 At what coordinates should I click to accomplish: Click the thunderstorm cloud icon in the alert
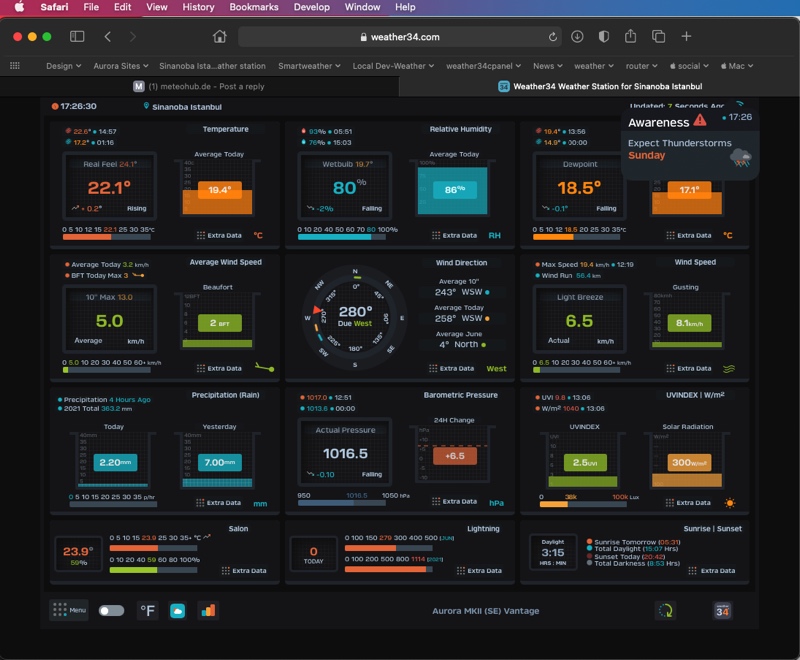click(740, 158)
